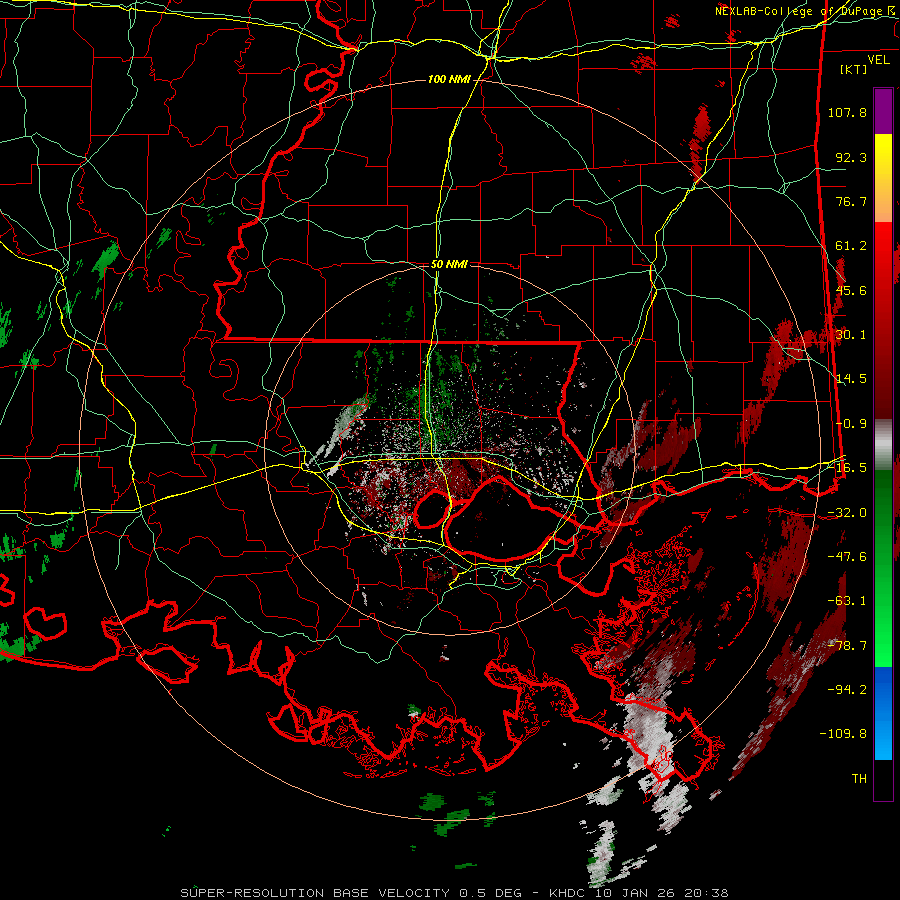Click the TH legend label
The height and width of the screenshot is (900, 900).
tap(859, 779)
